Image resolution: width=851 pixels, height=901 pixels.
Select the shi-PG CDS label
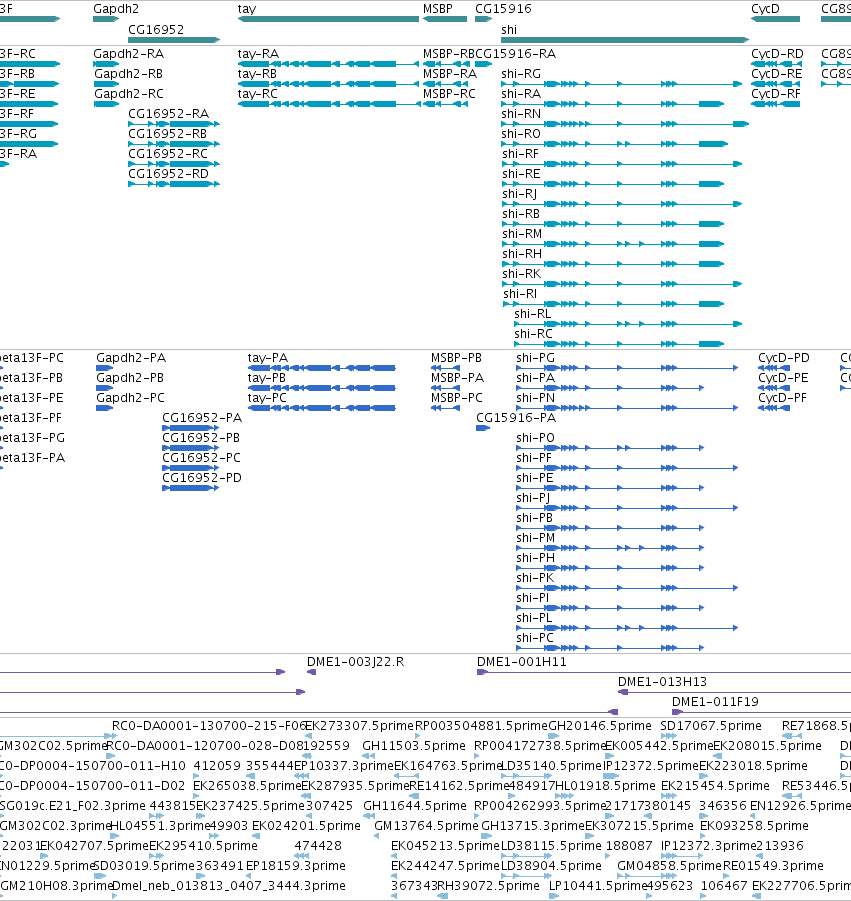pyautogui.click(x=535, y=357)
